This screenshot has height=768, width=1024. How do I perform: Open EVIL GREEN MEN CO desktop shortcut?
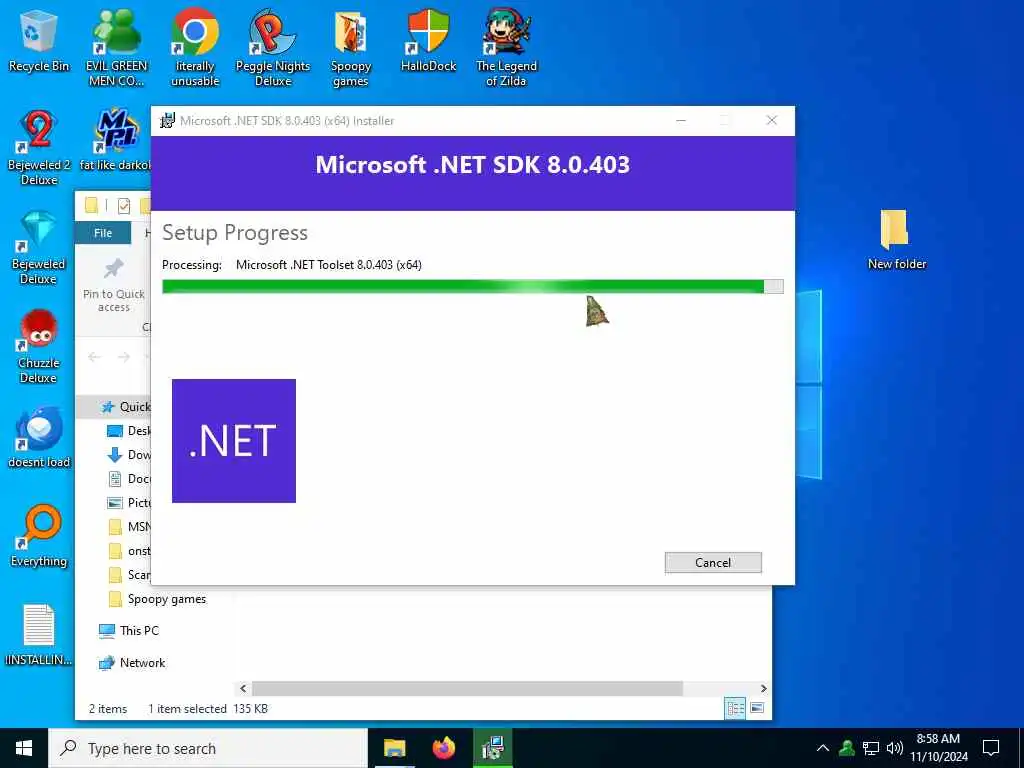(x=116, y=48)
